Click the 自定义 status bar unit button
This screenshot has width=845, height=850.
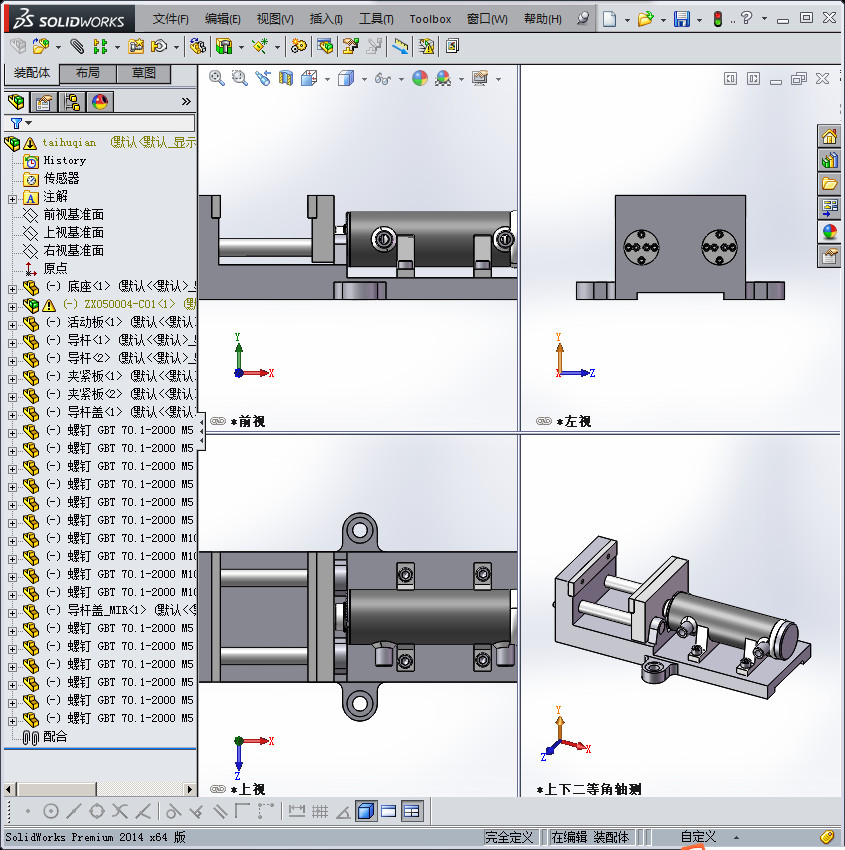[x=699, y=837]
